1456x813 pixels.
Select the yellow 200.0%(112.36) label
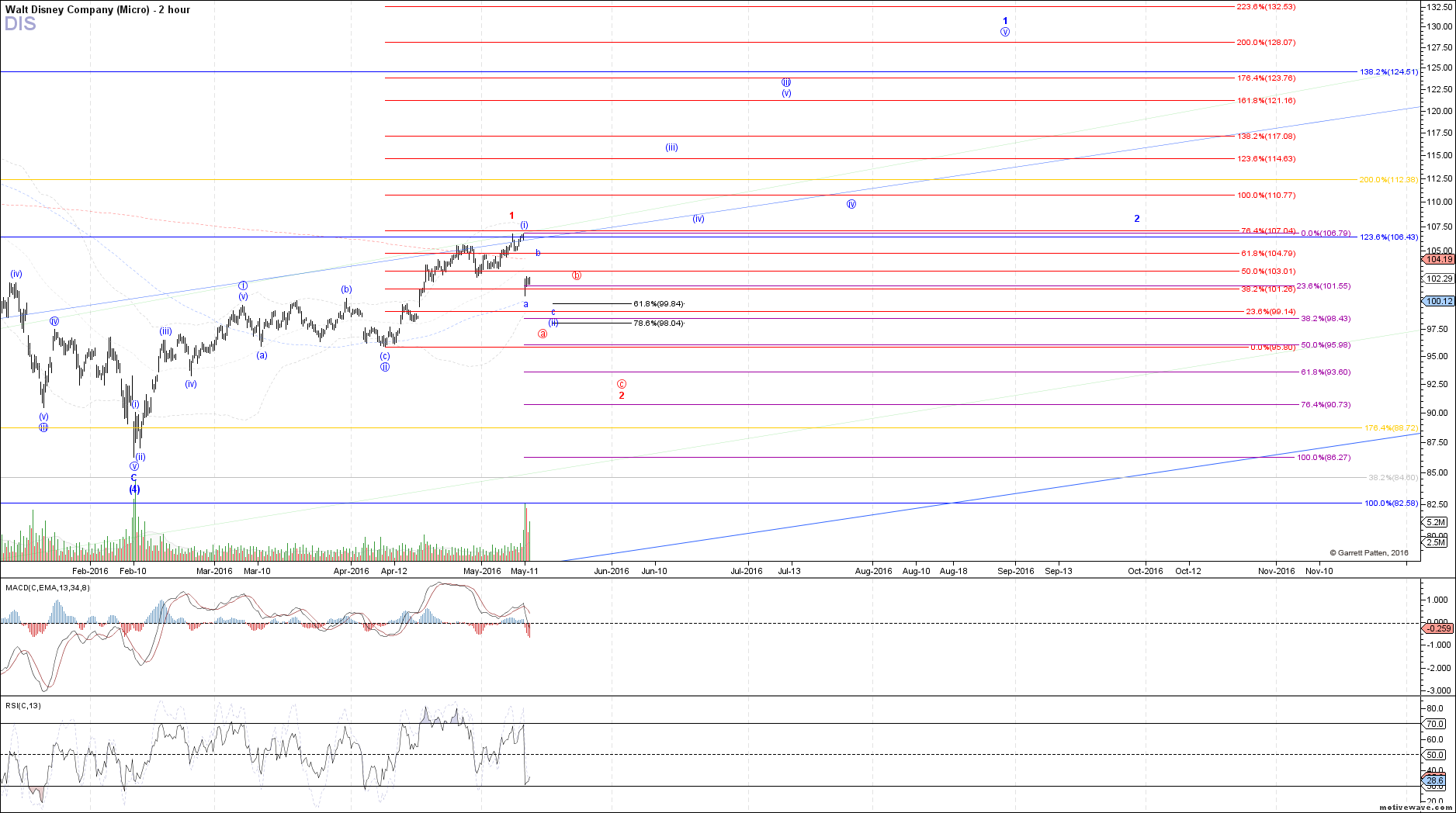pos(1388,180)
